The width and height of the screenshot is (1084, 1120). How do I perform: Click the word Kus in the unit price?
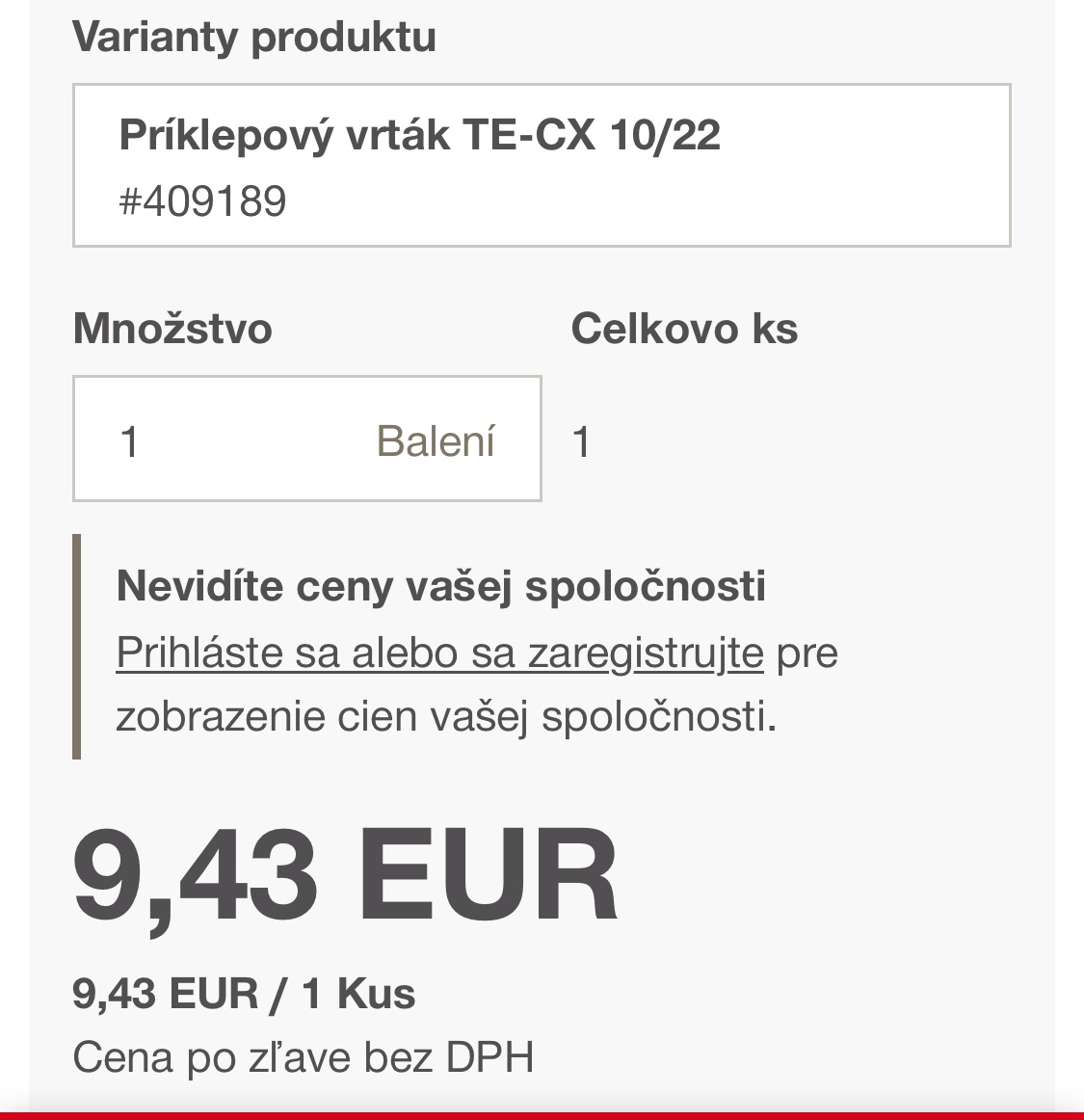pos(376,993)
